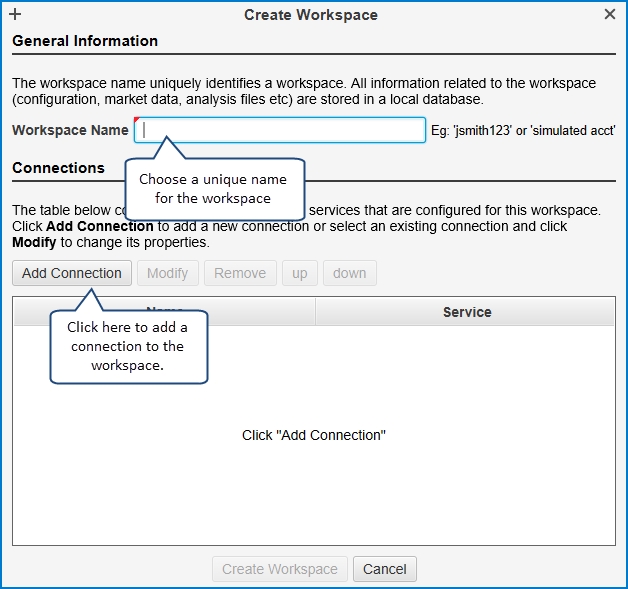The width and height of the screenshot is (628, 589).
Task: Click the Modify button
Action: point(168,273)
